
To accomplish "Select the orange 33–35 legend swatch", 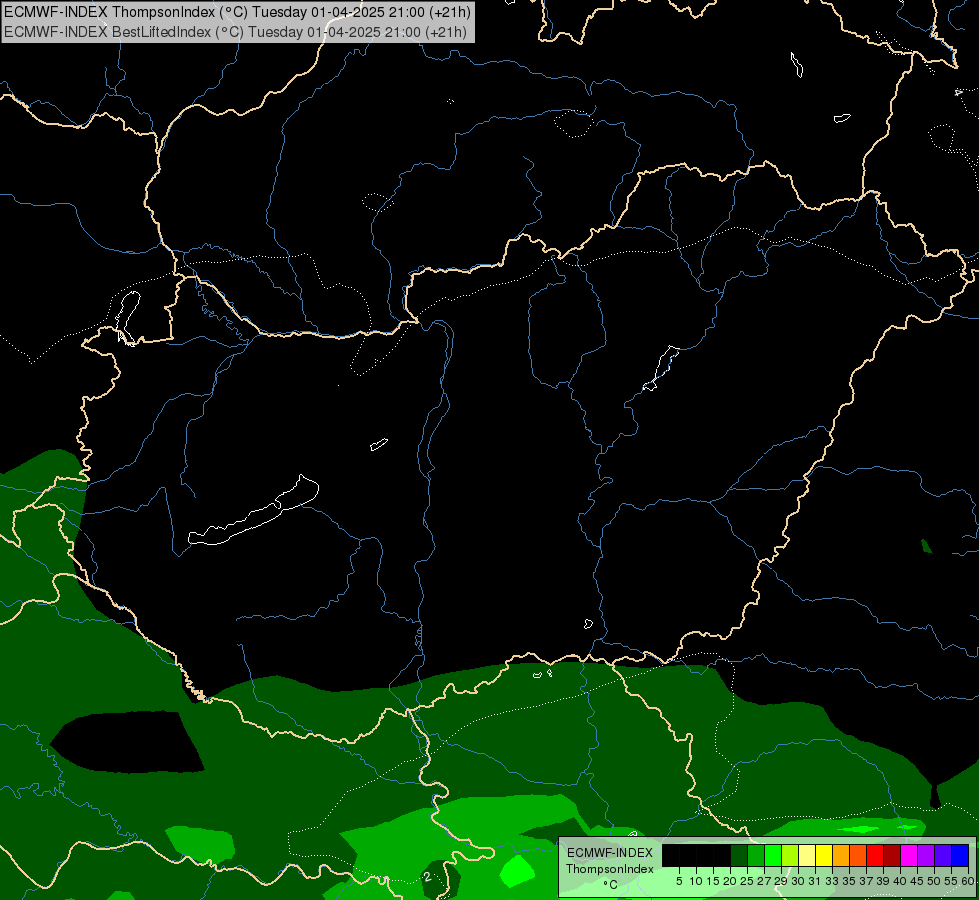I will [841, 855].
